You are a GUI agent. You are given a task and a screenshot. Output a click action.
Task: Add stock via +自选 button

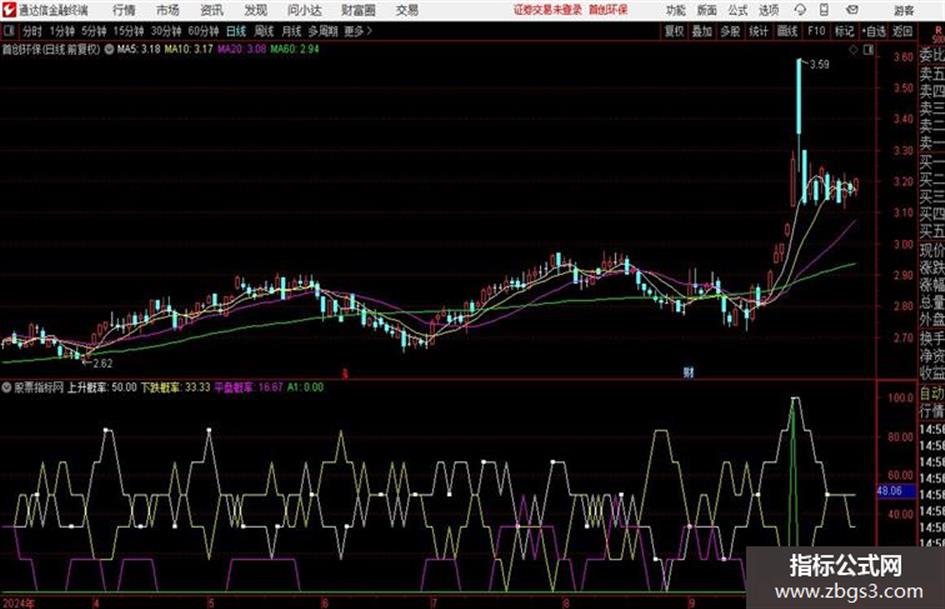coord(874,31)
